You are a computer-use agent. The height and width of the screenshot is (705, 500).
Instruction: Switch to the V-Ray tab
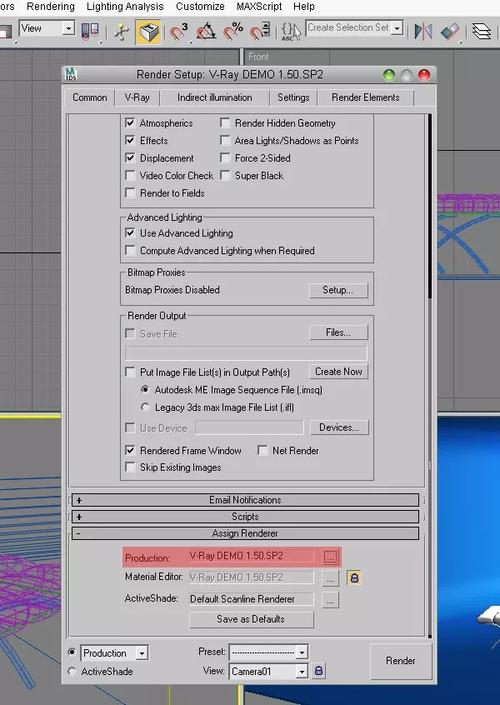pyautogui.click(x=137, y=98)
